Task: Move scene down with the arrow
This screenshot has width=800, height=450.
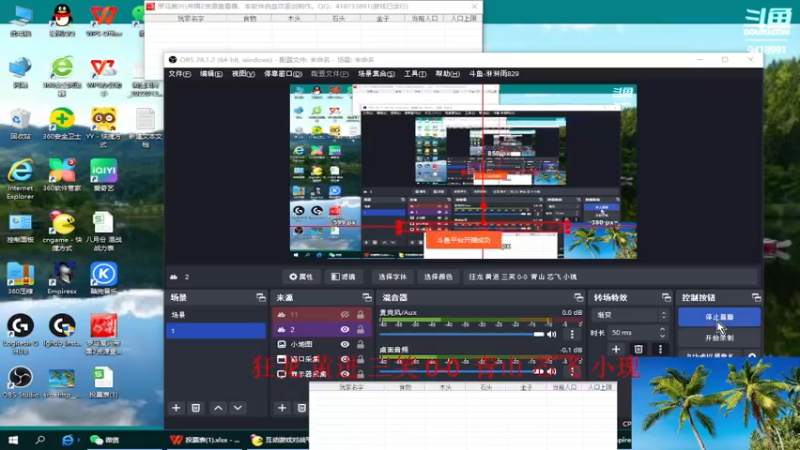Action: (238, 408)
